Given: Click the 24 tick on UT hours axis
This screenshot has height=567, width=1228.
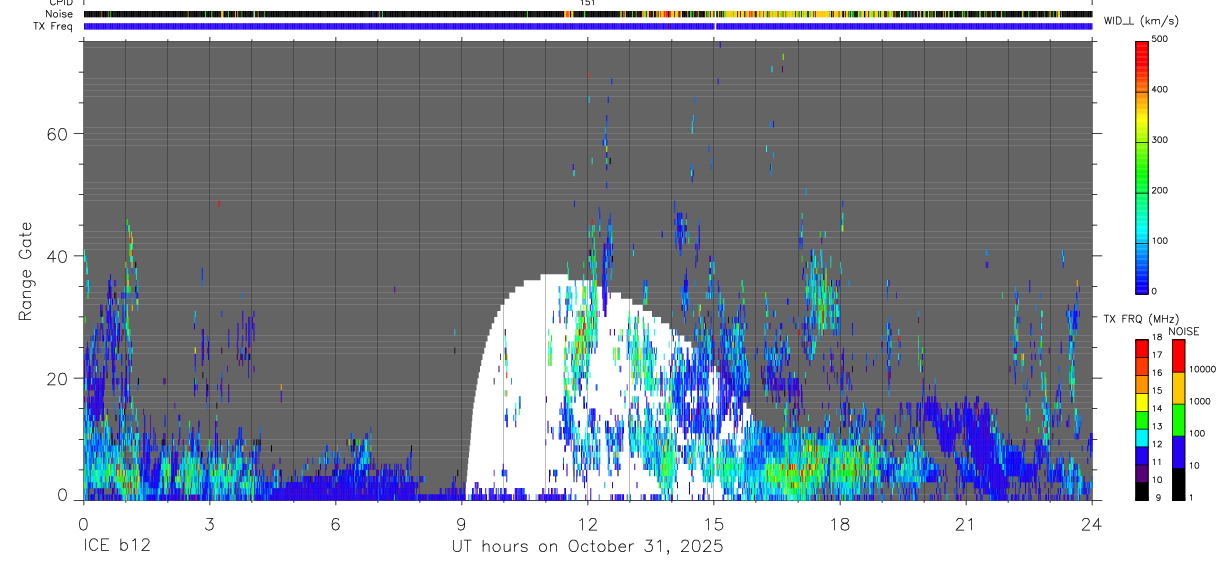Looking at the screenshot, I should tap(1092, 523).
